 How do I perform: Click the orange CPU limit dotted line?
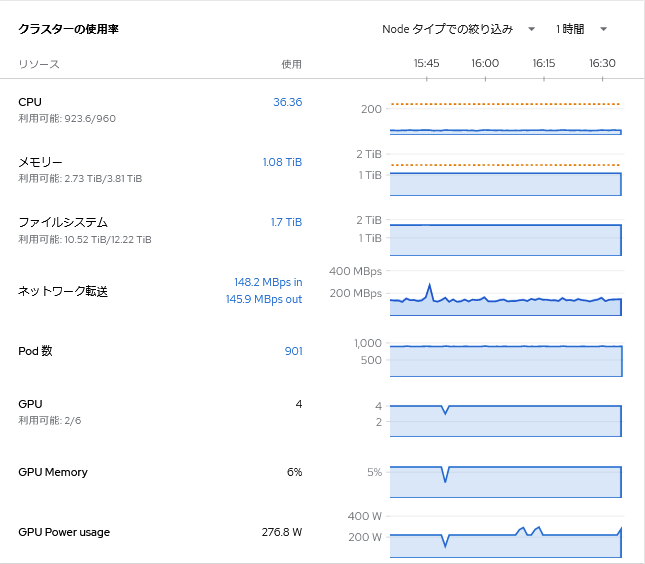coord(506,104)
